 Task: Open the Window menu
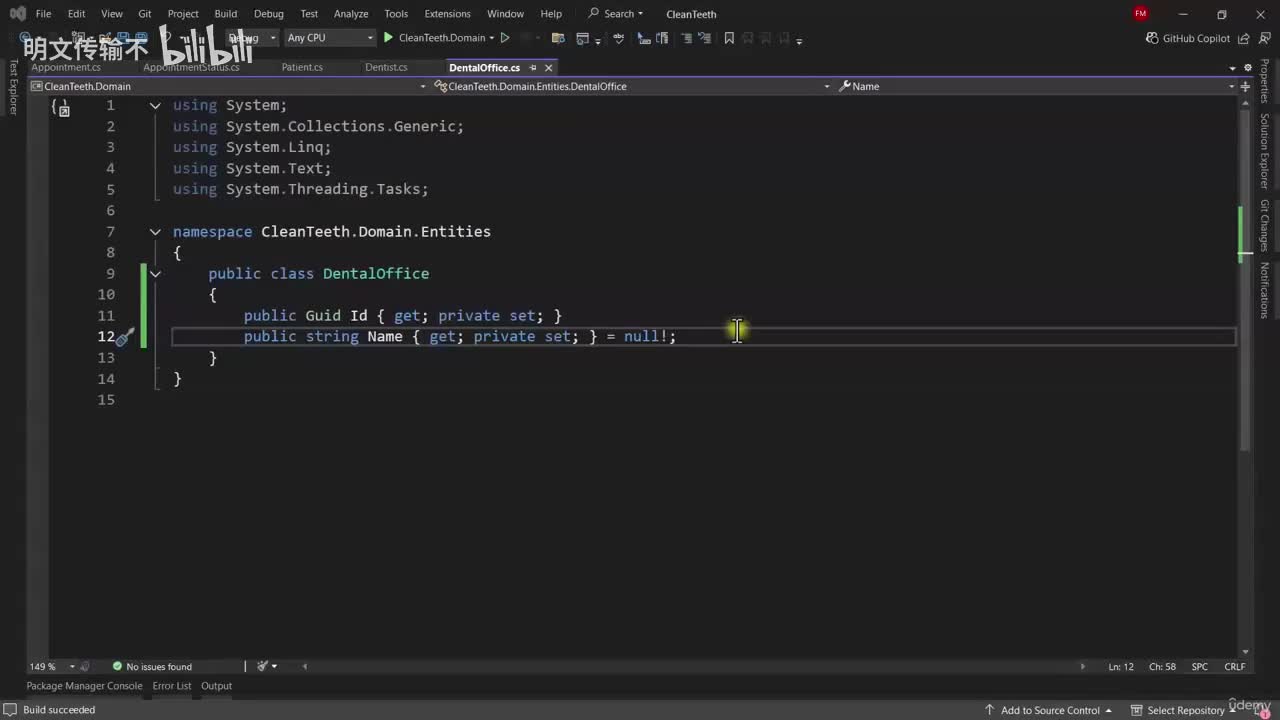505,14
